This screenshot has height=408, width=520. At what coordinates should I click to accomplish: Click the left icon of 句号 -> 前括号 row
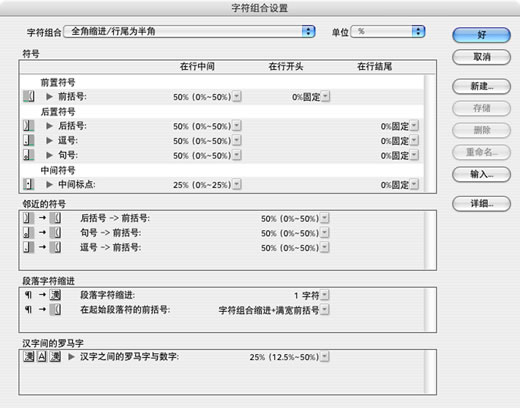29,233
